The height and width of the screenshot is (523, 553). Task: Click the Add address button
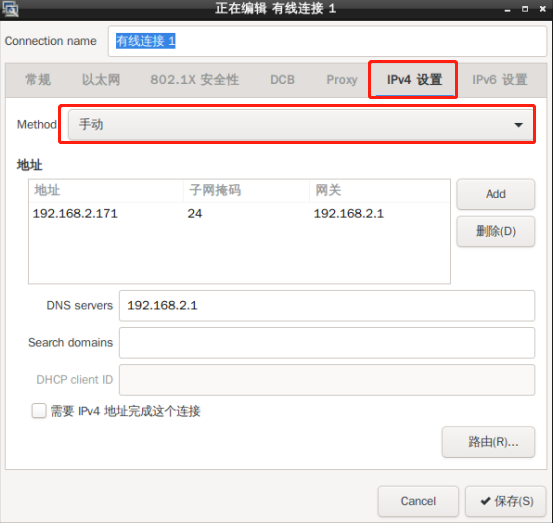click(x=496, y=194)
